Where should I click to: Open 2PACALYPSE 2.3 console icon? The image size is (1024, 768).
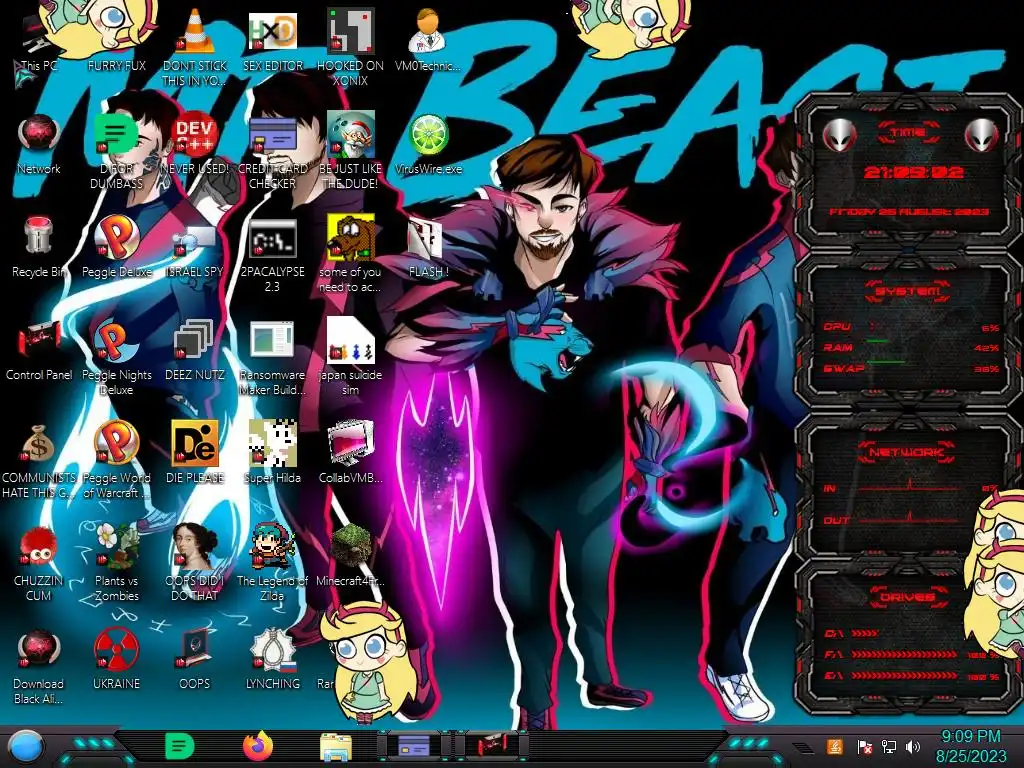pos(272,239)
